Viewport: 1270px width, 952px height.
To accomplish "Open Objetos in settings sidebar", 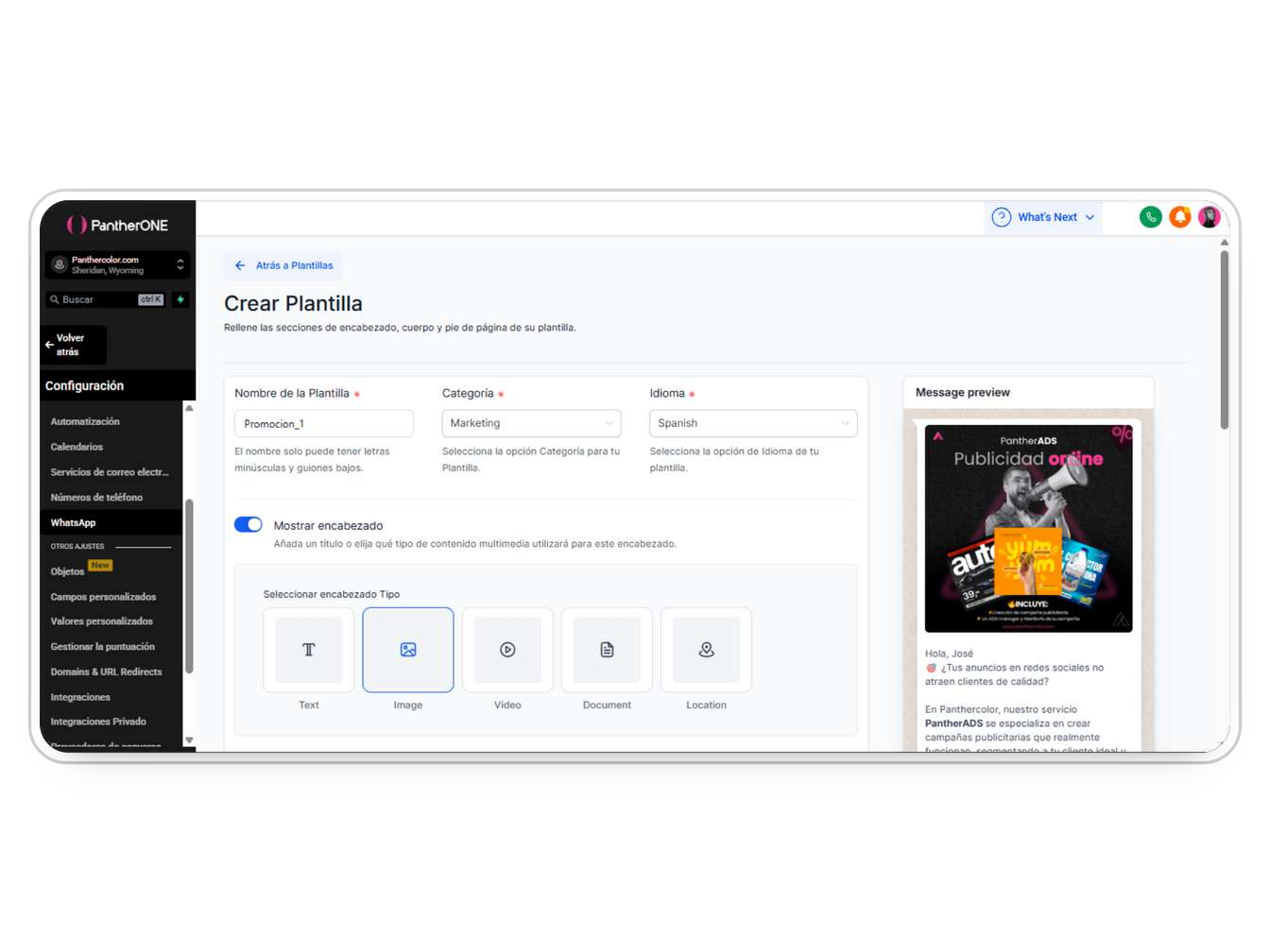I will [67, 571].
